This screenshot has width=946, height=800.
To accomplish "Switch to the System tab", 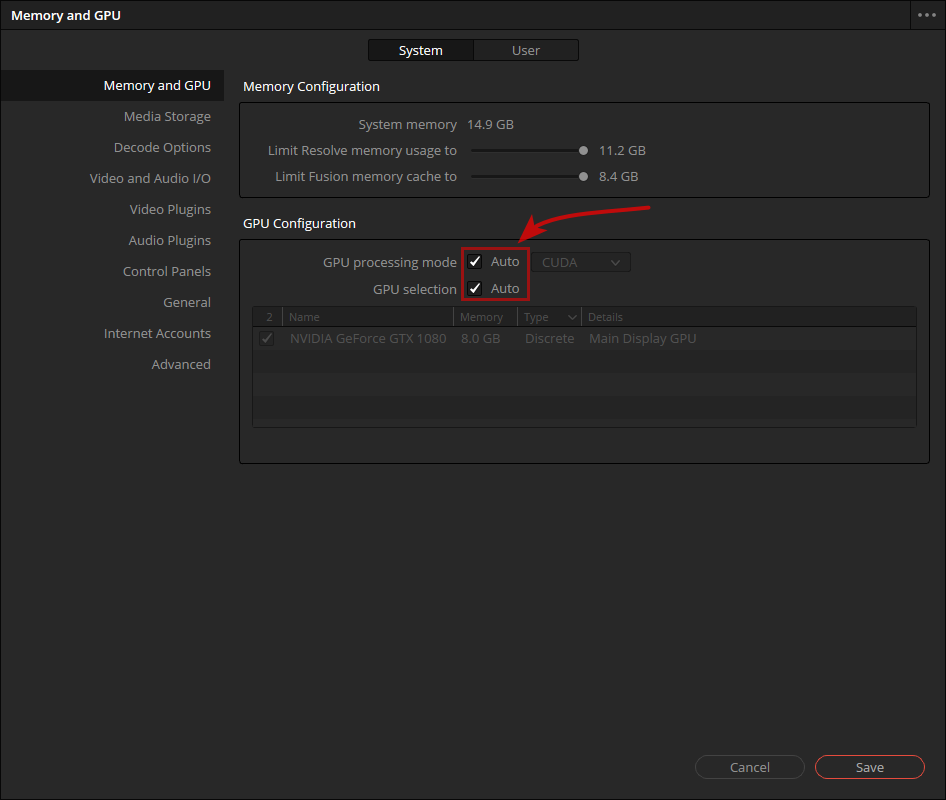I will [x=420, y=50].
